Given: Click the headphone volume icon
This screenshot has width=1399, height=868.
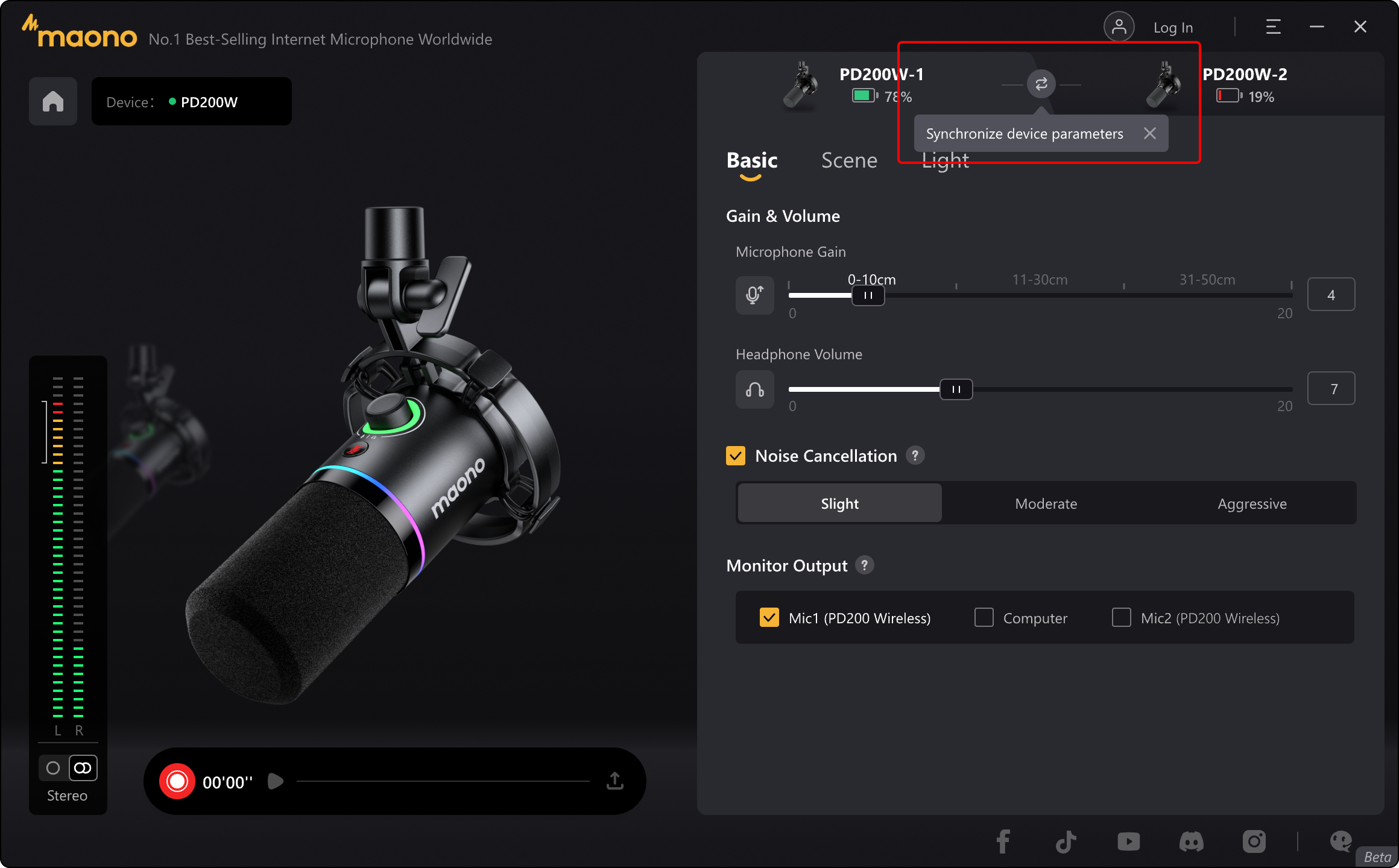Looking at the screenshot, I should [754, 389].
